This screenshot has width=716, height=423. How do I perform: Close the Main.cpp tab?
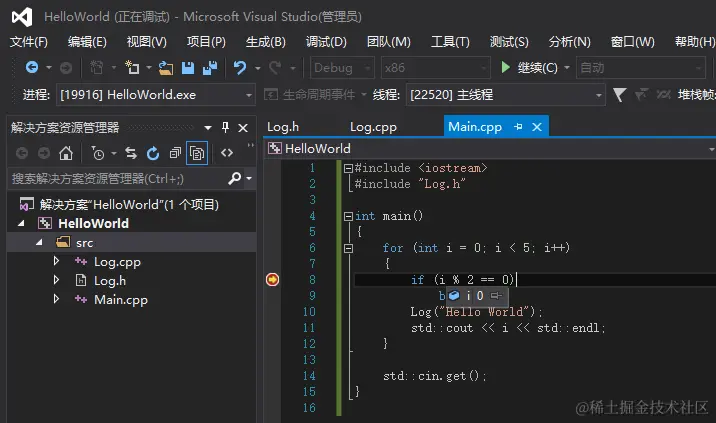coord(537,127)
